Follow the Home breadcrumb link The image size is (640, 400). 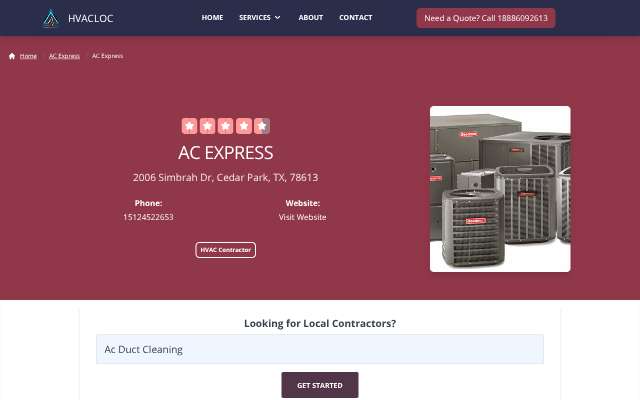point(28,56)
